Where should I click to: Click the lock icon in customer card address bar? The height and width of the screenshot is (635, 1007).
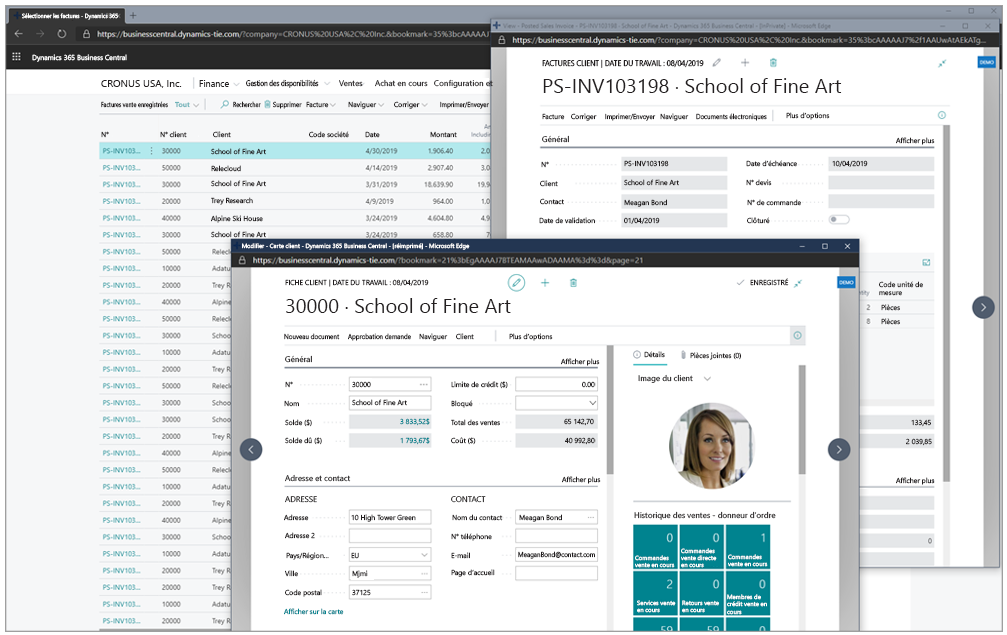click(242, 261)
